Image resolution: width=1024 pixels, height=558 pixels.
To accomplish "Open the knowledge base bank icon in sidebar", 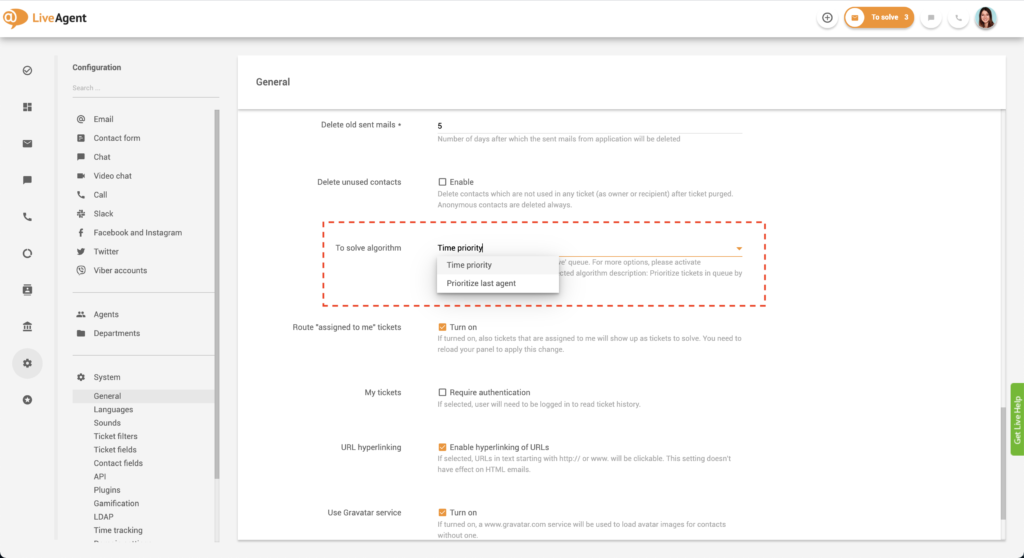I will pos(27,327).
